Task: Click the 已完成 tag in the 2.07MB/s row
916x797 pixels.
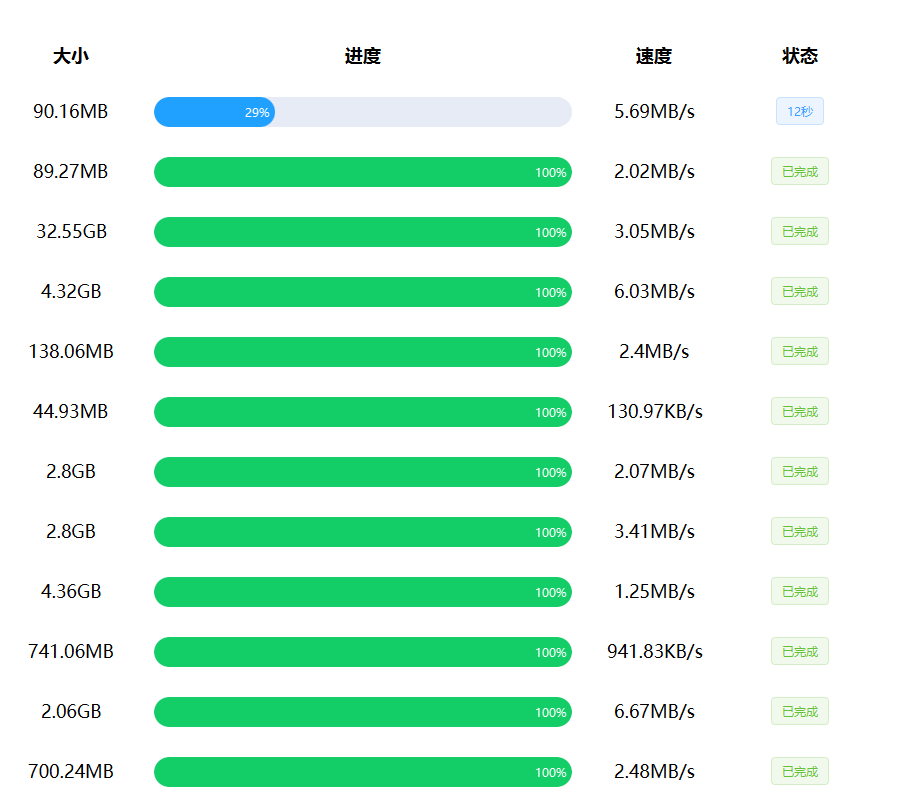Action: [x=800, y=471]
